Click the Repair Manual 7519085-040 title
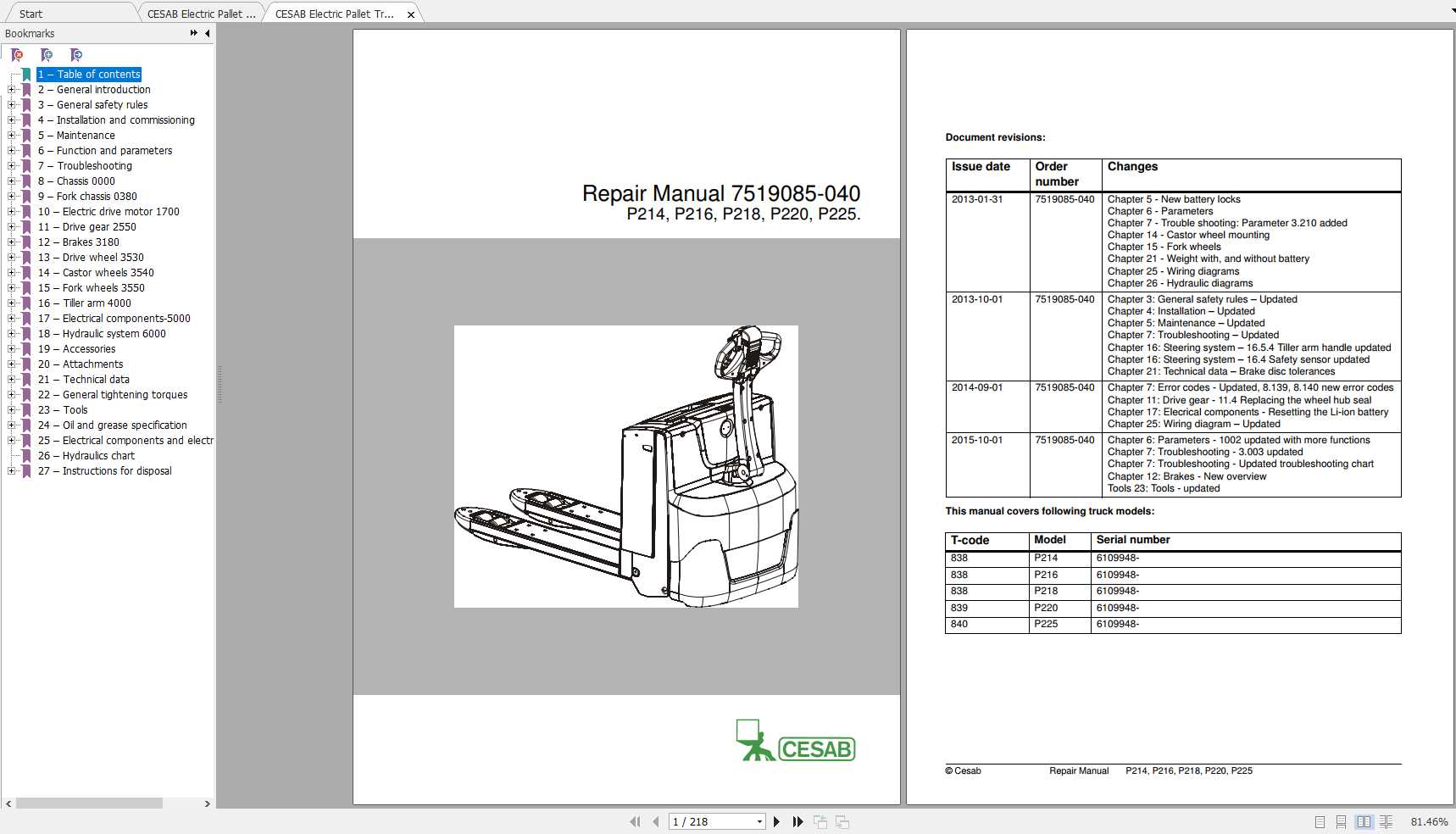This screenshot has height=834, width=1456. [x=721, y=194]
